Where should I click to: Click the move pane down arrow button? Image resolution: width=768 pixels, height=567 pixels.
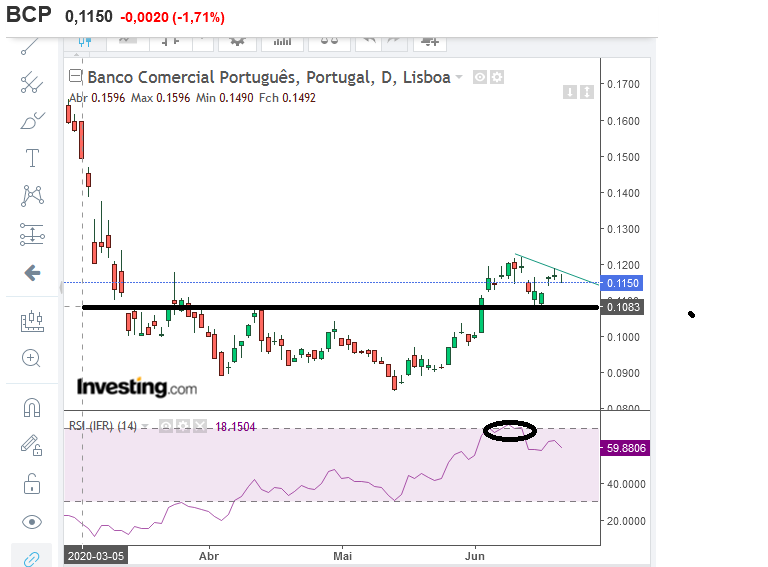pos(570,92)
